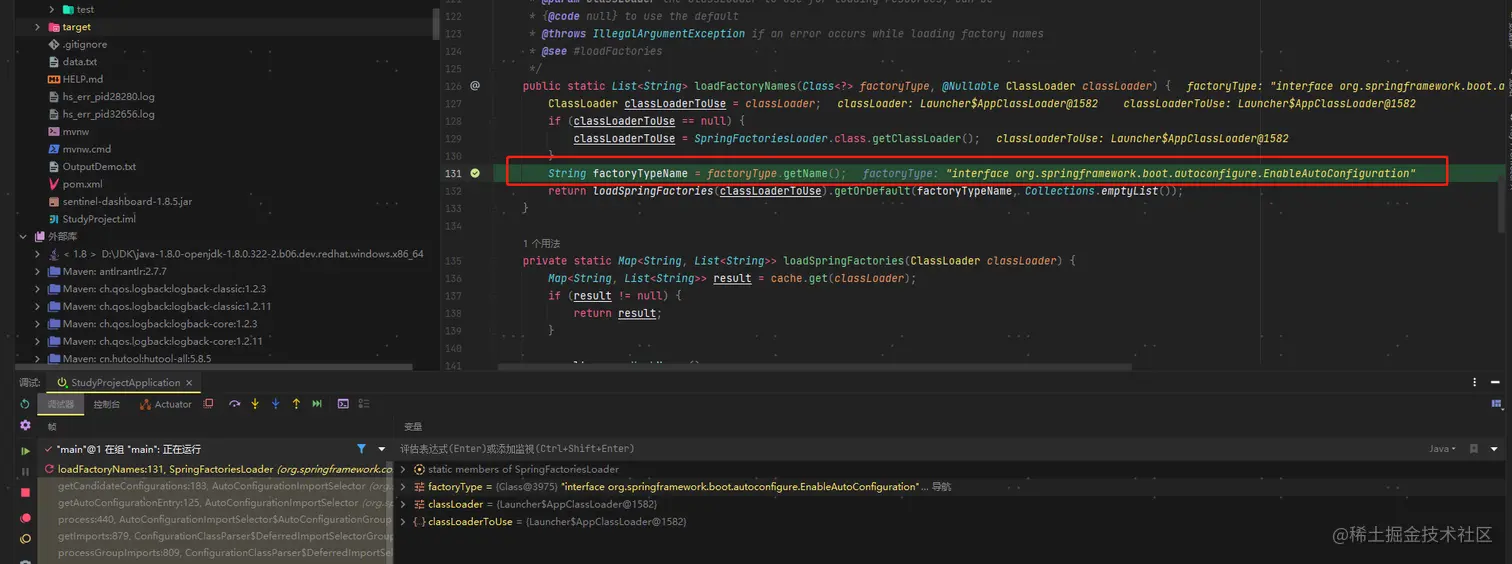Resume program with the green play icon
This screenshot has width=1512, height=564.
(x=25, y=450)
